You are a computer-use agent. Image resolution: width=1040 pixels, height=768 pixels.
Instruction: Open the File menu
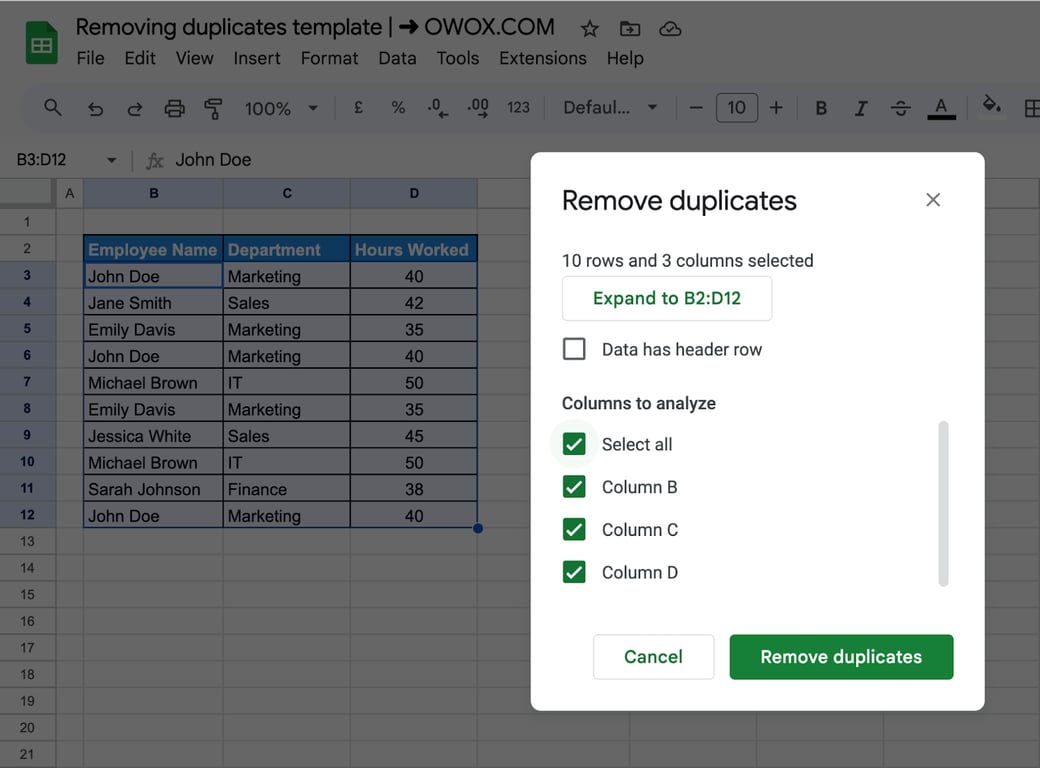coord(90,58)
